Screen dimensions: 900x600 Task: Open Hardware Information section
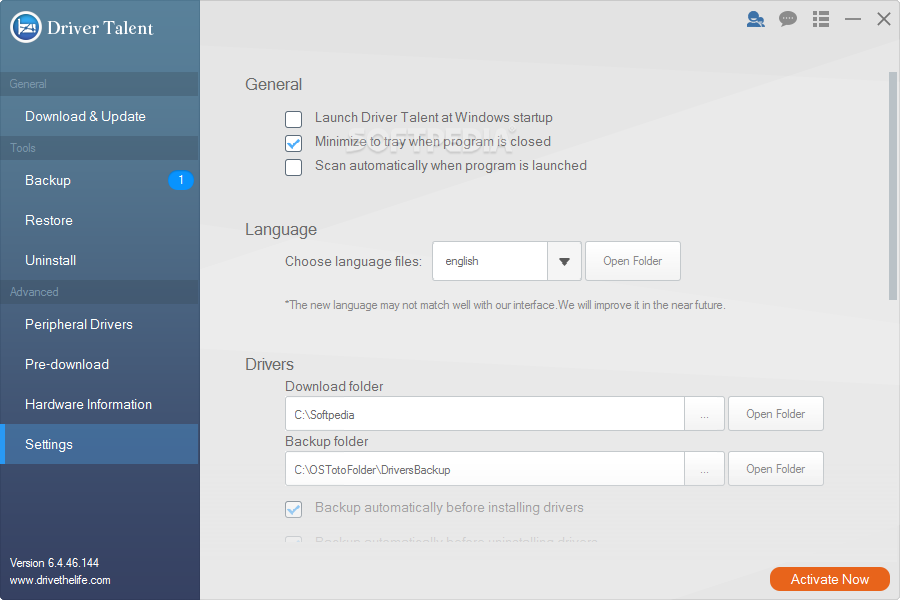(x=100, y=404)
